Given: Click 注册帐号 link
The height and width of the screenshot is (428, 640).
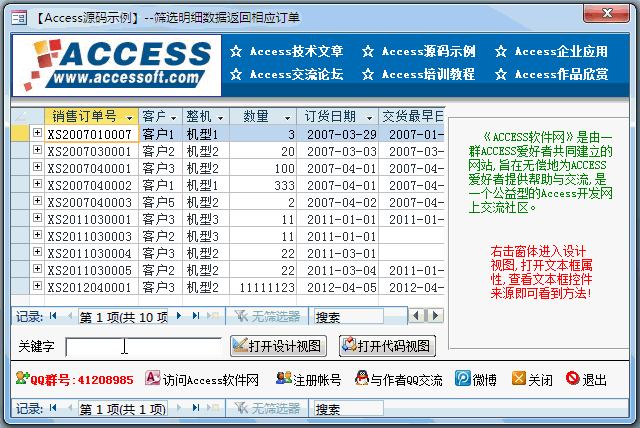Looking at the screenshot, I should (309, 379).
